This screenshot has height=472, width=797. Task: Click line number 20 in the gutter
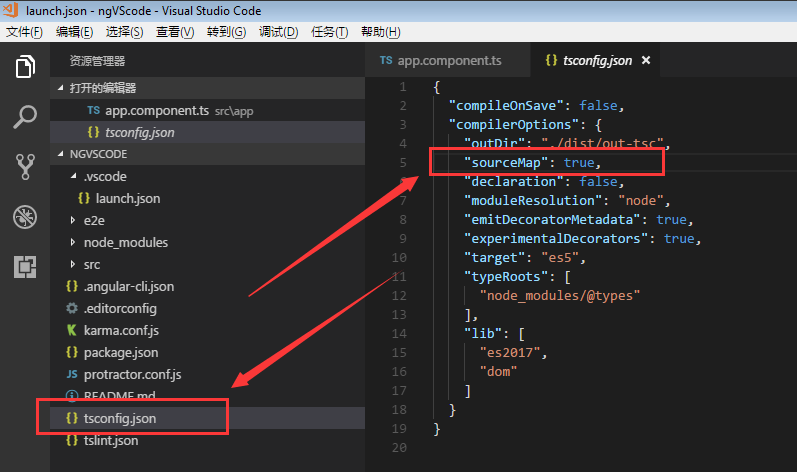(x=399, y=448)
